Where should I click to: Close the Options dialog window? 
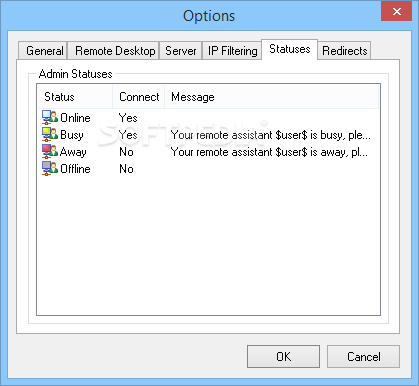click(396, 11)
